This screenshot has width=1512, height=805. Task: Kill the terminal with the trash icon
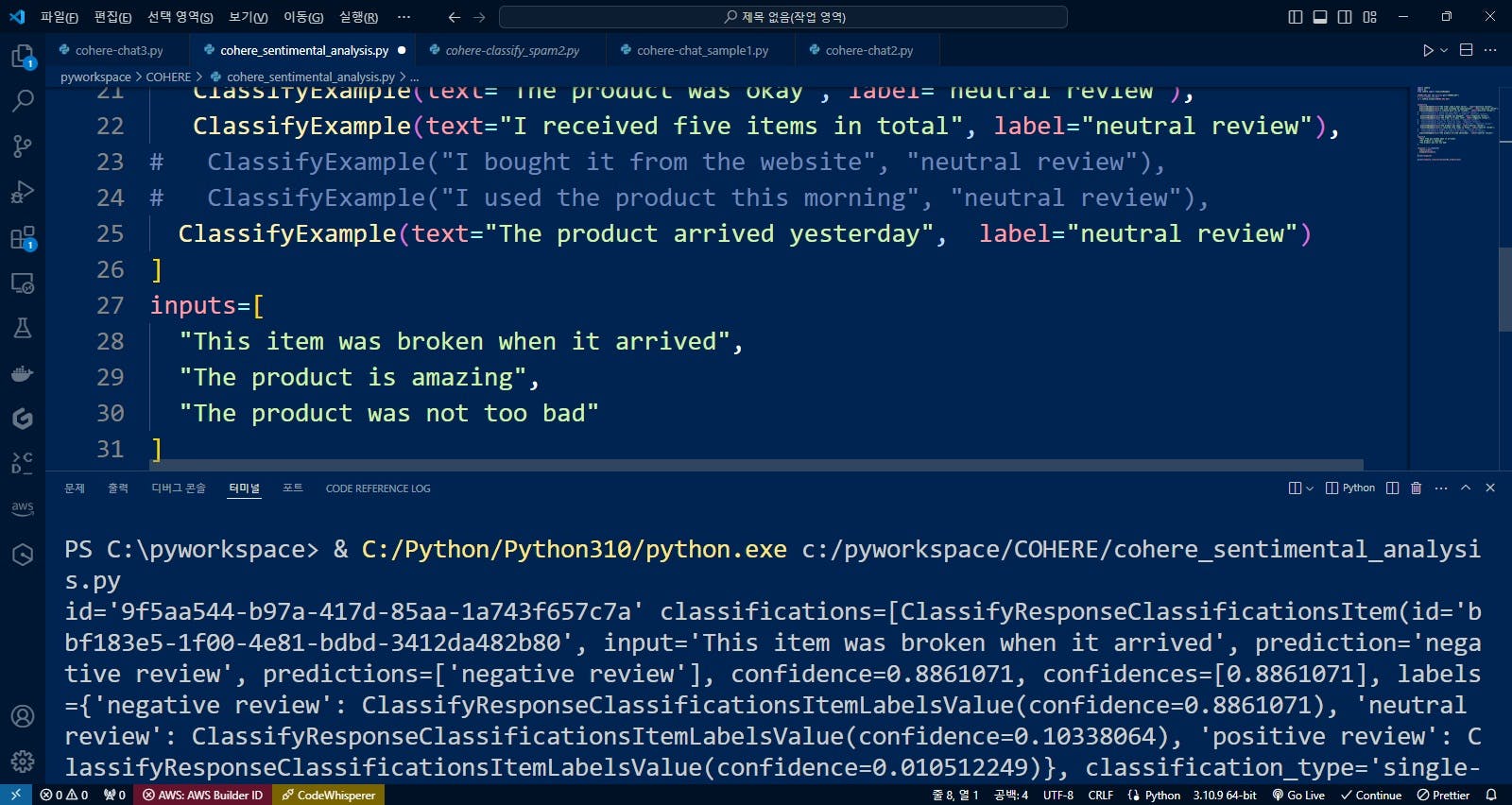[x=1416, y=488]
